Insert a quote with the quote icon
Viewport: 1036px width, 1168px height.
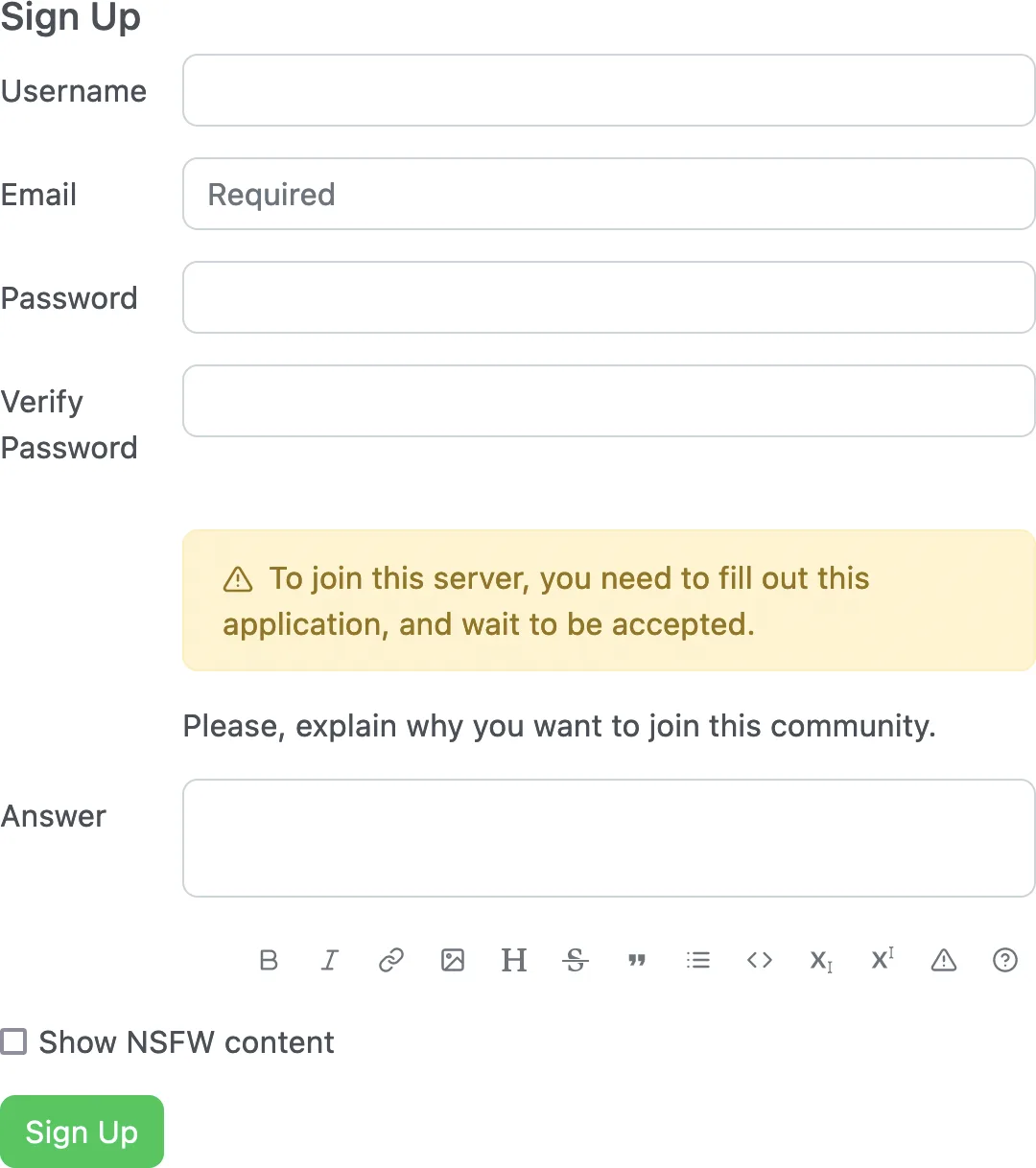click(x=637, y=960)
